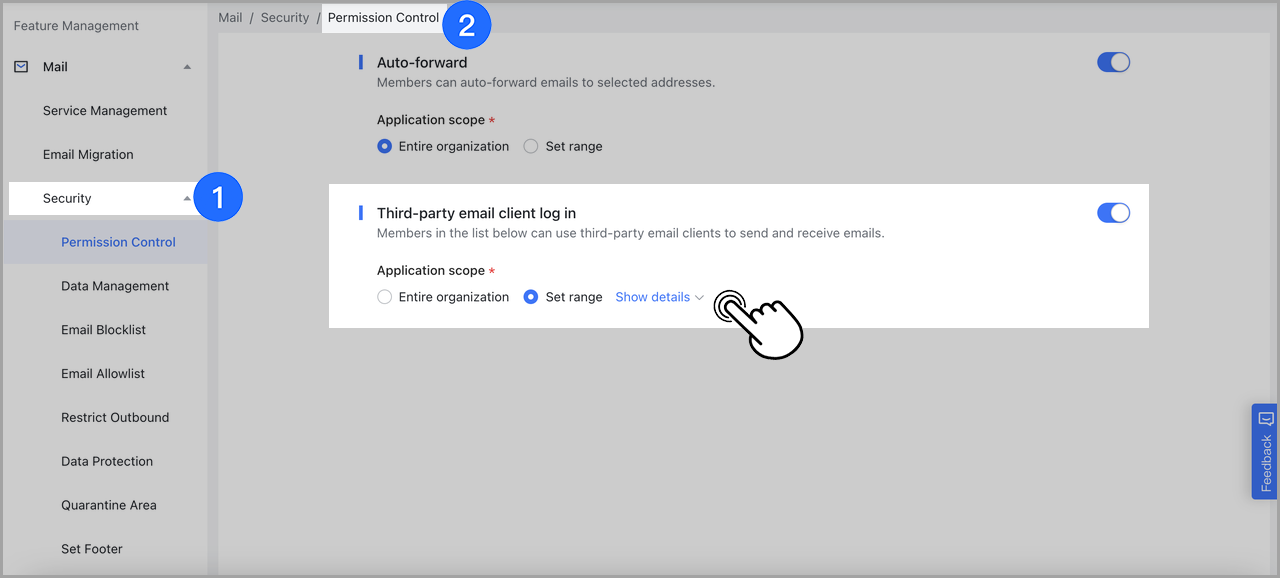The width and height of the screenshot is (1280, 578).
Task: Click the Auto-forward section title
Action: (422, 62)
